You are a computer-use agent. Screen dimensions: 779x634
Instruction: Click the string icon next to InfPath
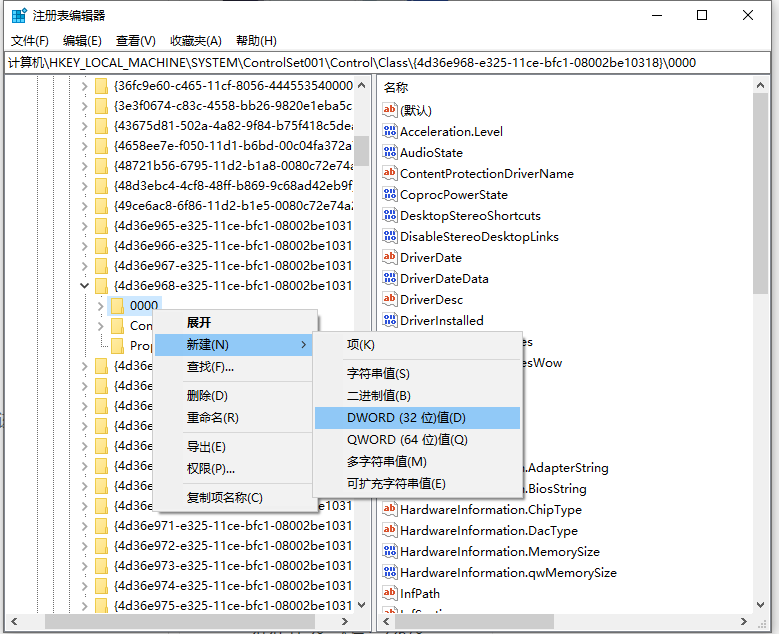(390, 593)
